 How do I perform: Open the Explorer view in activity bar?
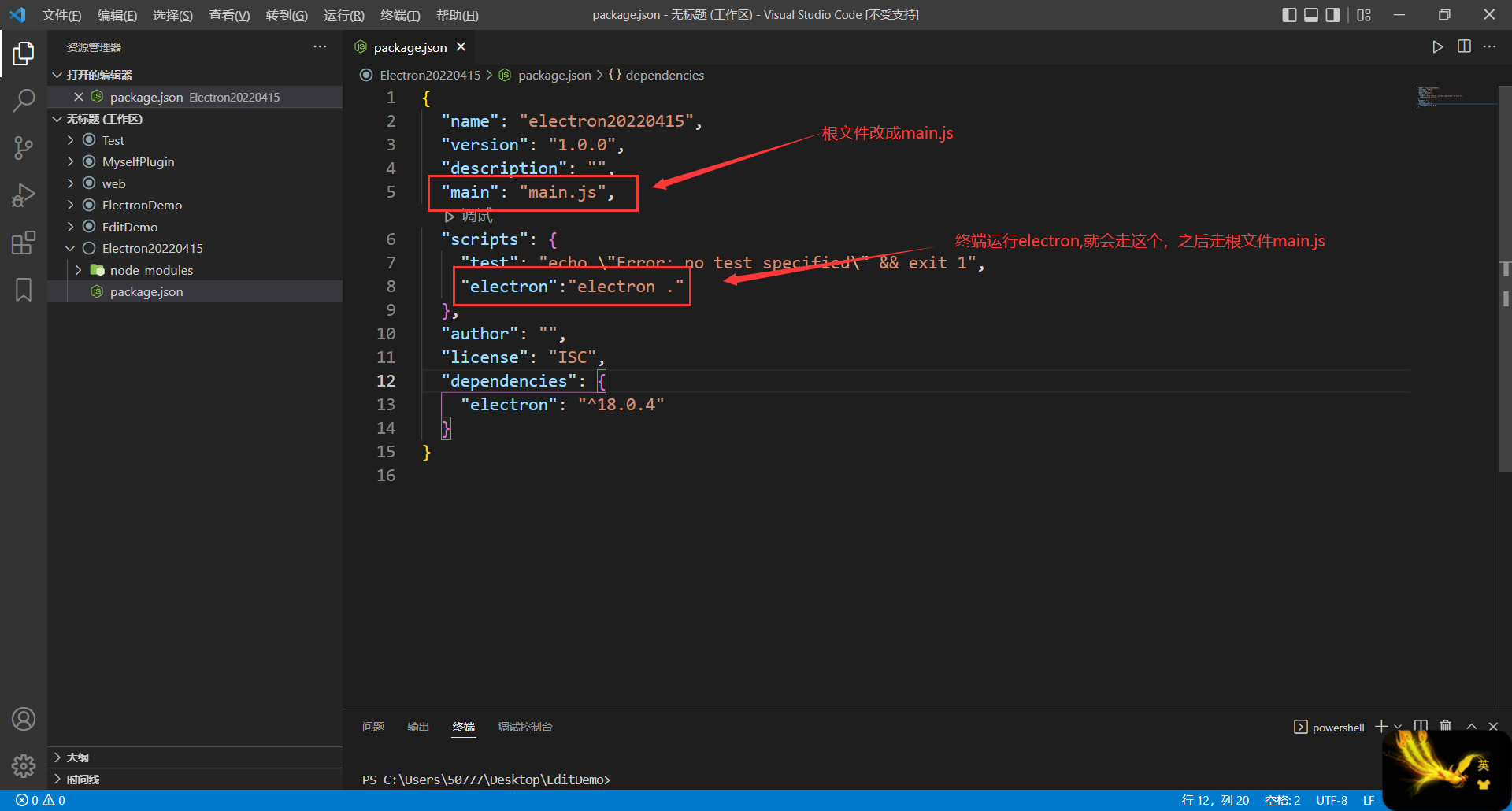pos(24,54)
